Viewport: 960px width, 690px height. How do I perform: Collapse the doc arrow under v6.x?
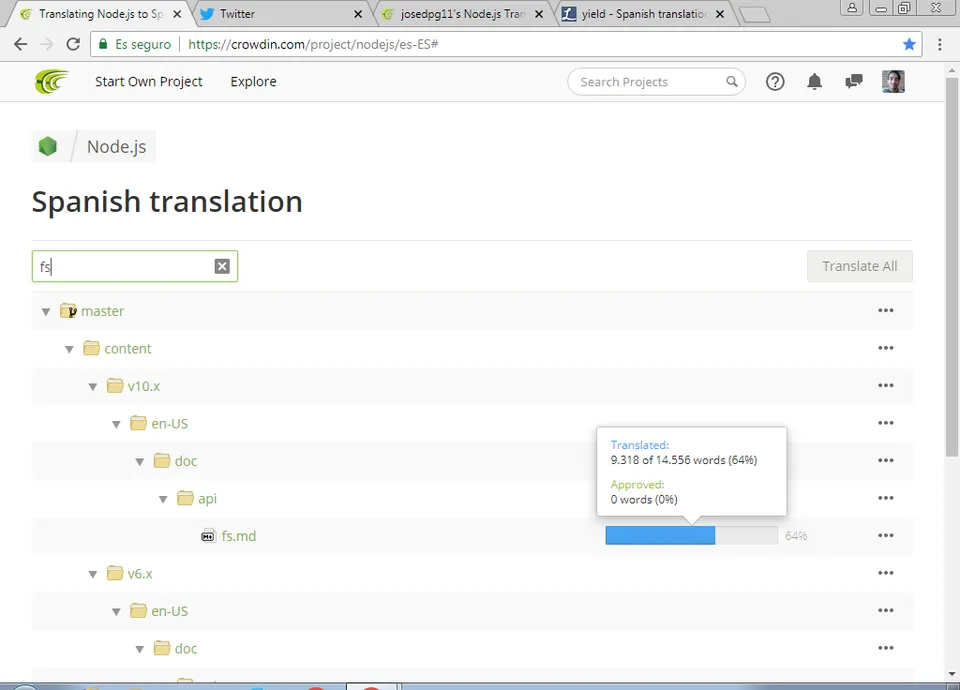(x=140, y=649)
